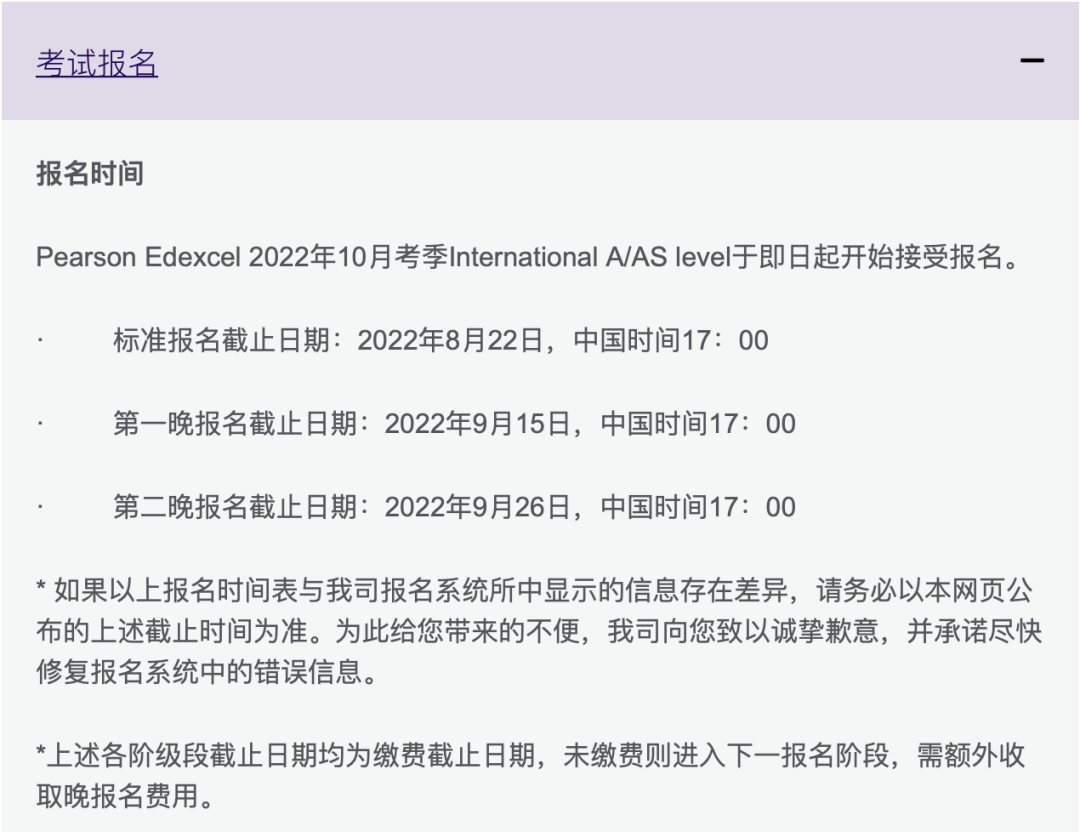The image size is (1080, 832).
Task: Select the 第一晚报名截止日期 2022年9月15日 line
Action: 455,424
